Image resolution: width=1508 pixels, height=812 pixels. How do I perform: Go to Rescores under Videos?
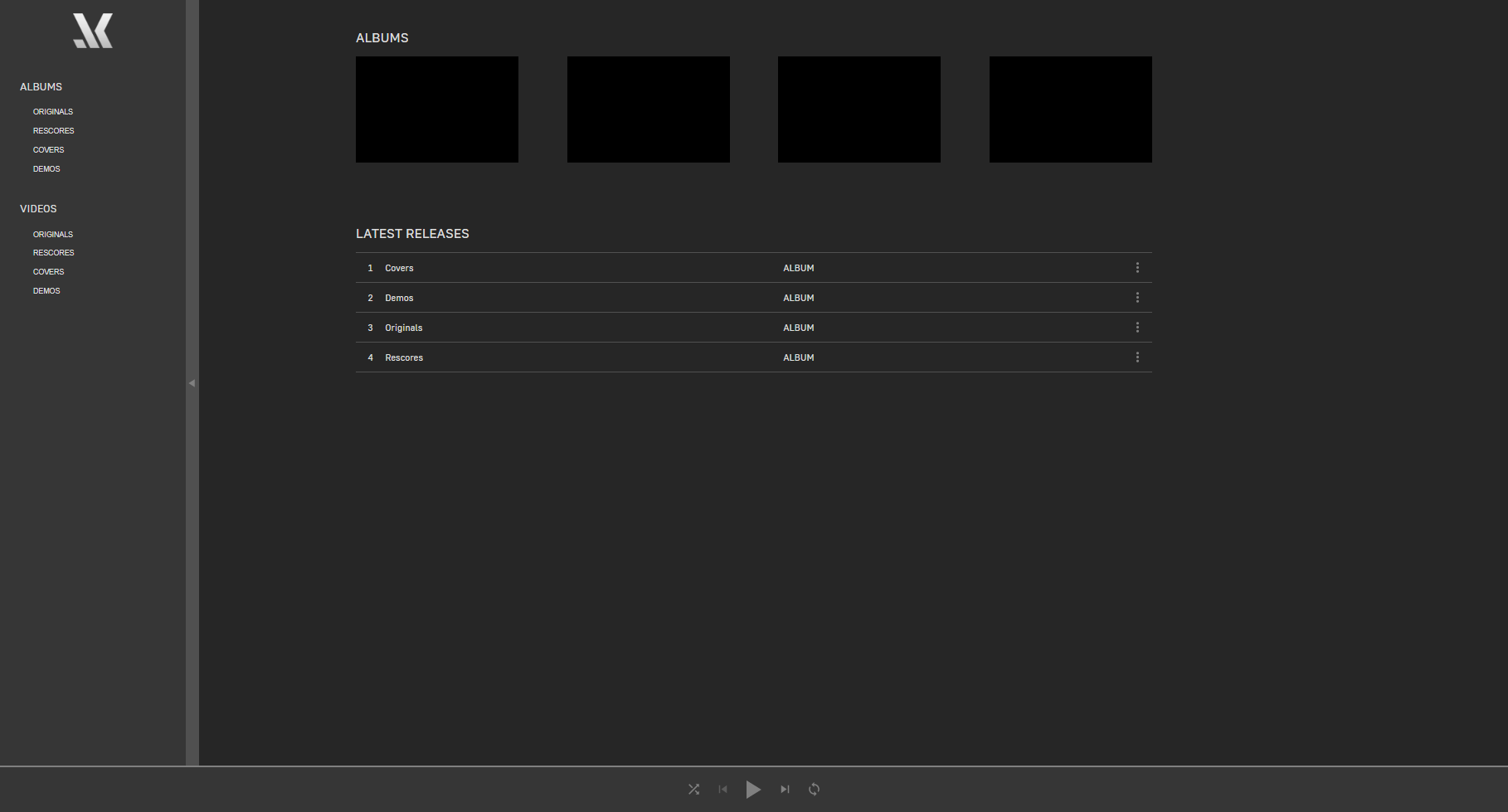point(54,253)
